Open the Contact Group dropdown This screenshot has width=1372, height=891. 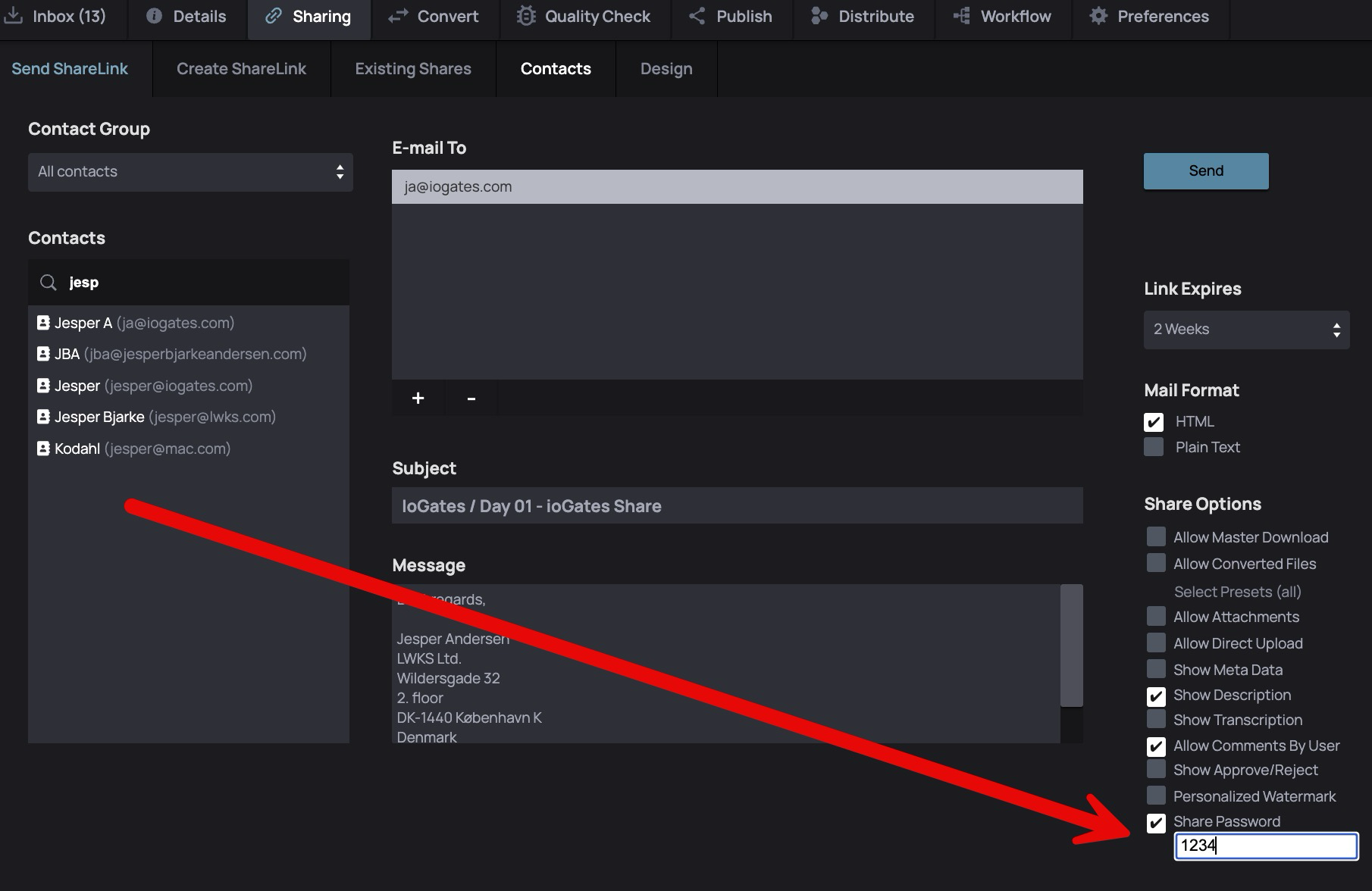point(190,172)
